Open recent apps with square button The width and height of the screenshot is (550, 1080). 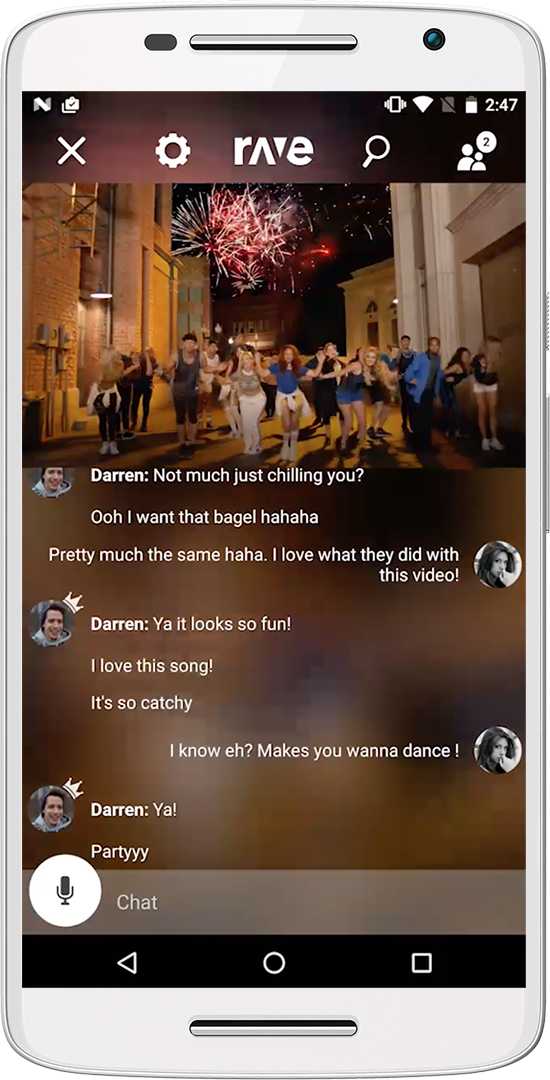pos(421,962)
